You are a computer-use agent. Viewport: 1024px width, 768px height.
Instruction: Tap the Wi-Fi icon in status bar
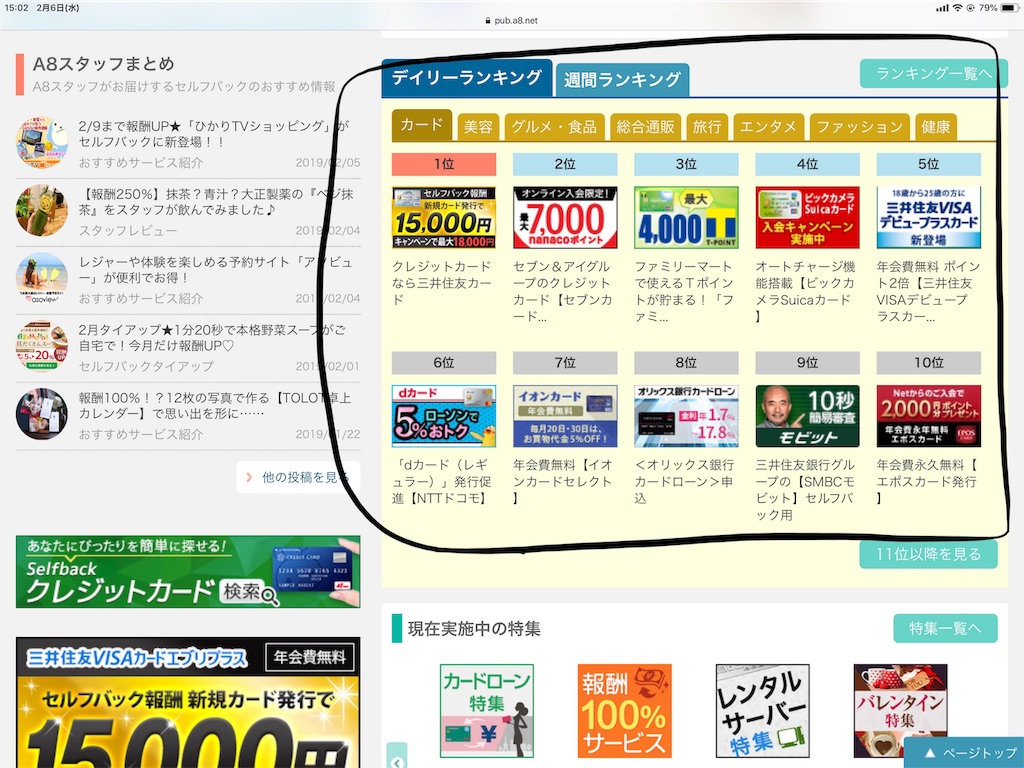point(957,8)
